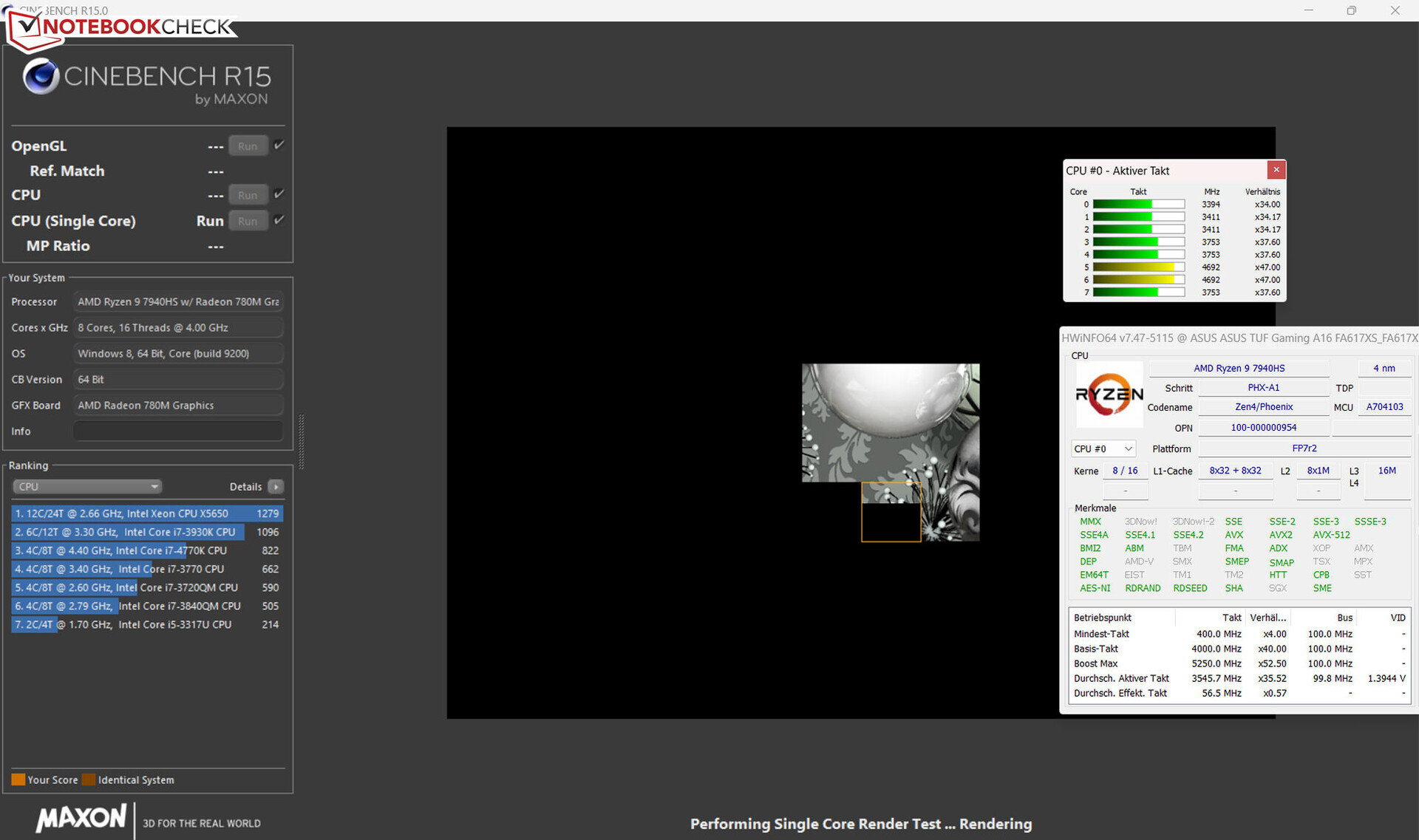The height and width of the screenshot is (840, 1419).
Task: Click the Notebookcheck logo watermark
Action: (x=122, y=27)
